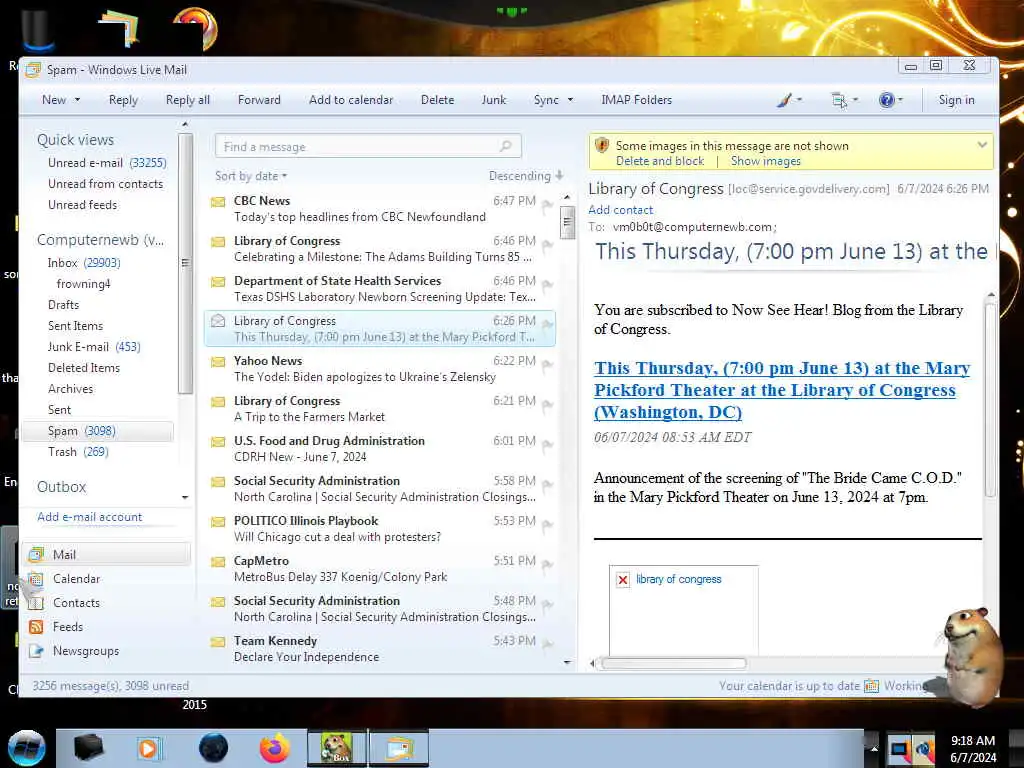Launch Firefox from the taskbar
Image resolution: width=1024 pixels, height=768 pixels.
[275, 748]
